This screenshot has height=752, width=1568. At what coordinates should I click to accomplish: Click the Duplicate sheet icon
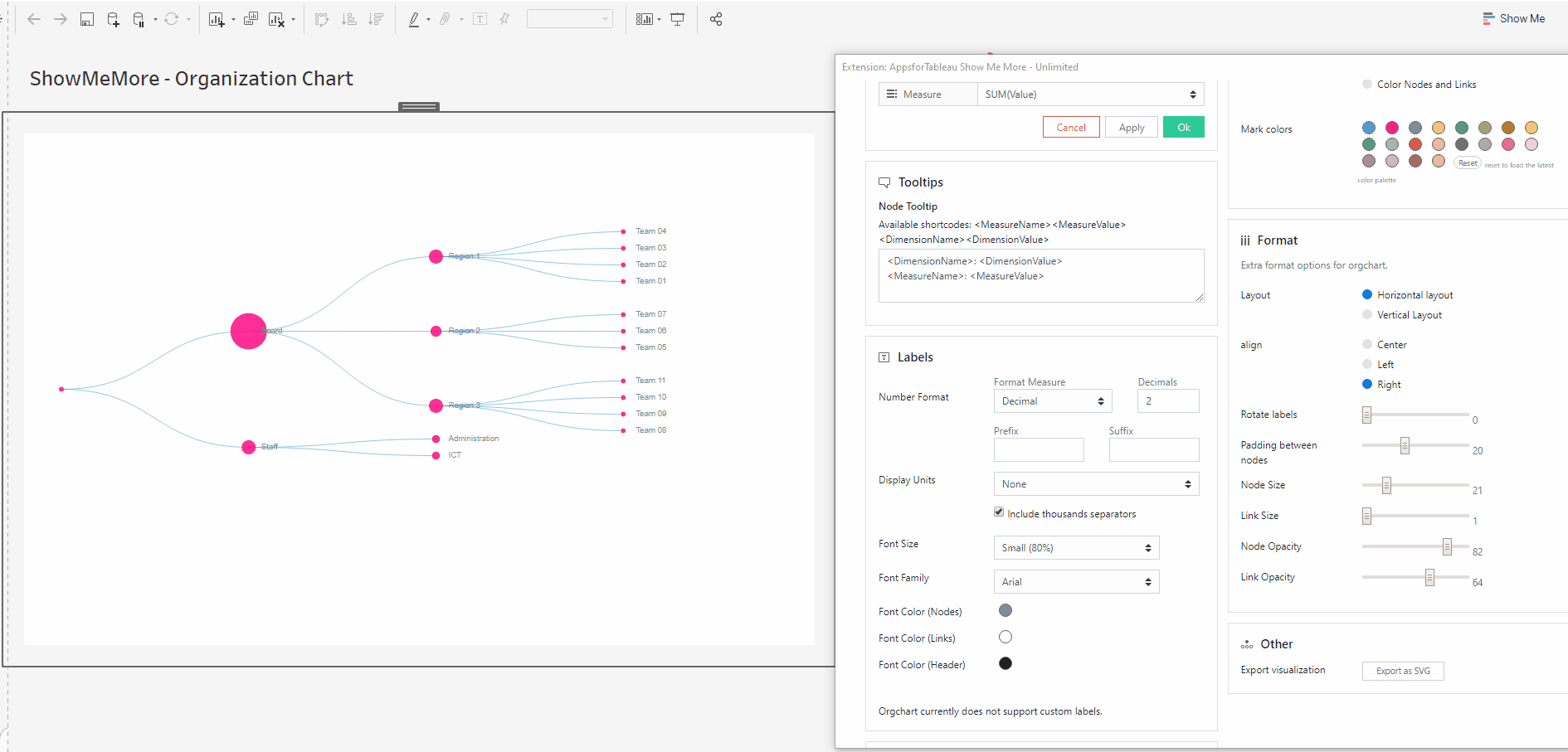coord(251,19)
